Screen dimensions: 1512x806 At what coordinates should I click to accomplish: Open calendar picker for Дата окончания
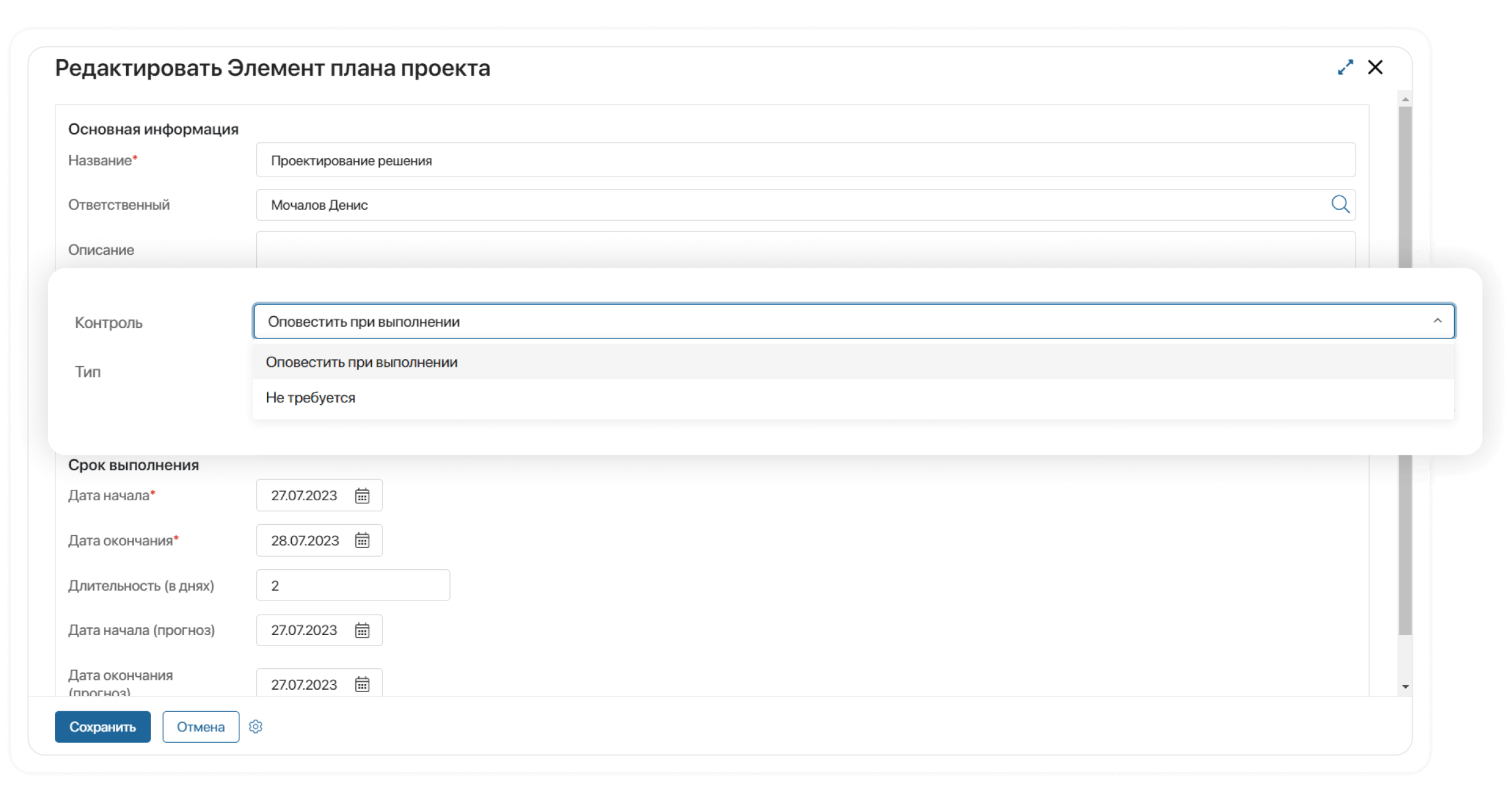tap(363, 540)
